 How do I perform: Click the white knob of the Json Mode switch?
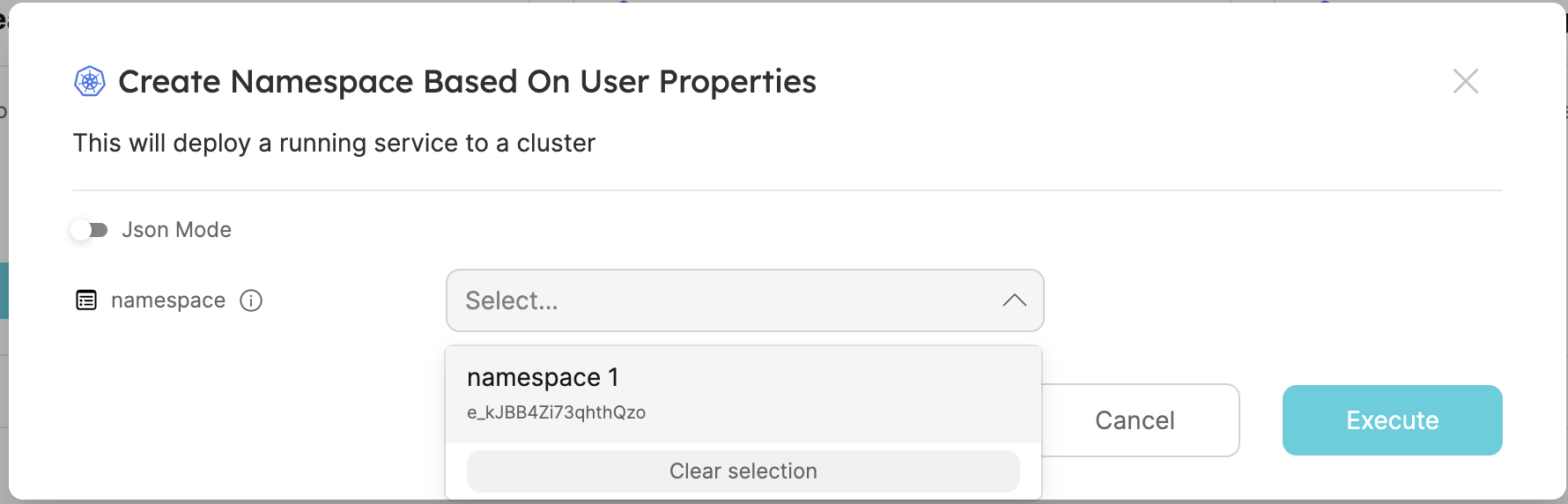pos(81,230)
